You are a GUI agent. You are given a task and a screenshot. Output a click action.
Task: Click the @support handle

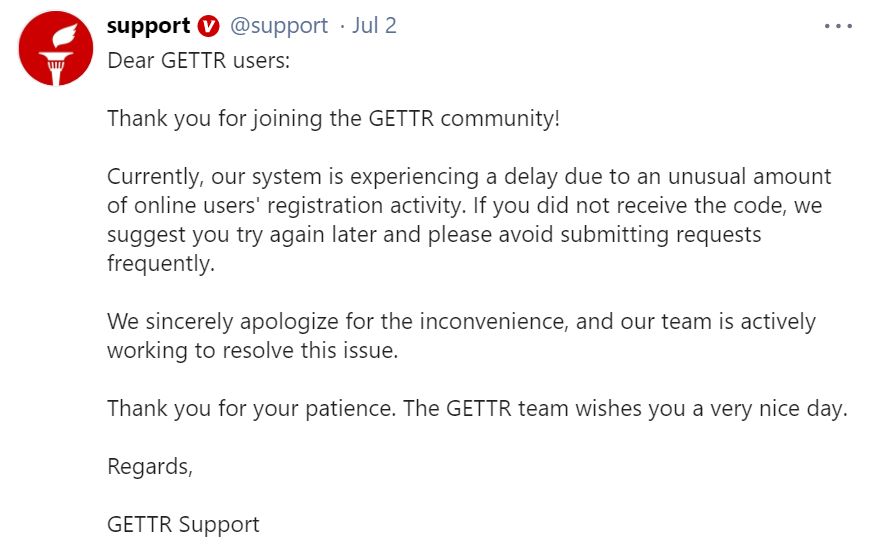pyautogui.click(x=279, y=26)
